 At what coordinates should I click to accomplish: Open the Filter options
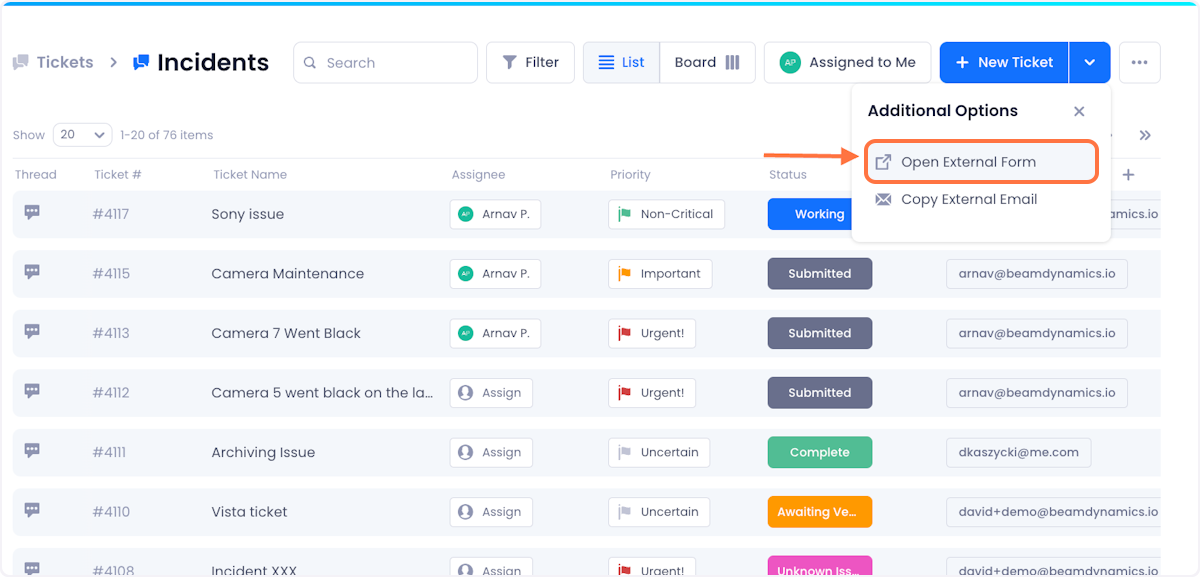coord(530,62)
